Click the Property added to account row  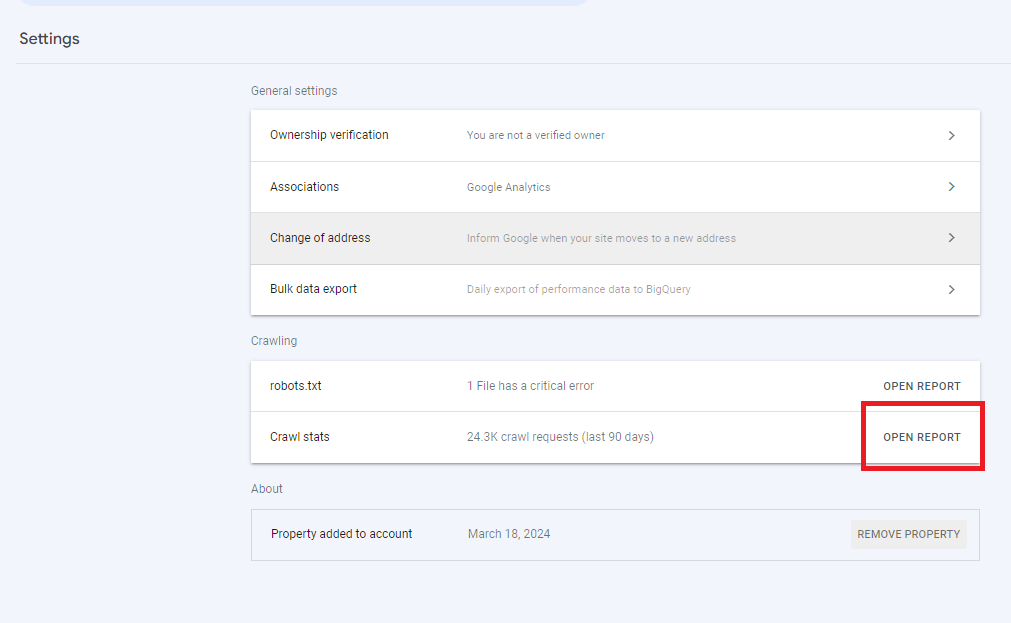(341, 534)
